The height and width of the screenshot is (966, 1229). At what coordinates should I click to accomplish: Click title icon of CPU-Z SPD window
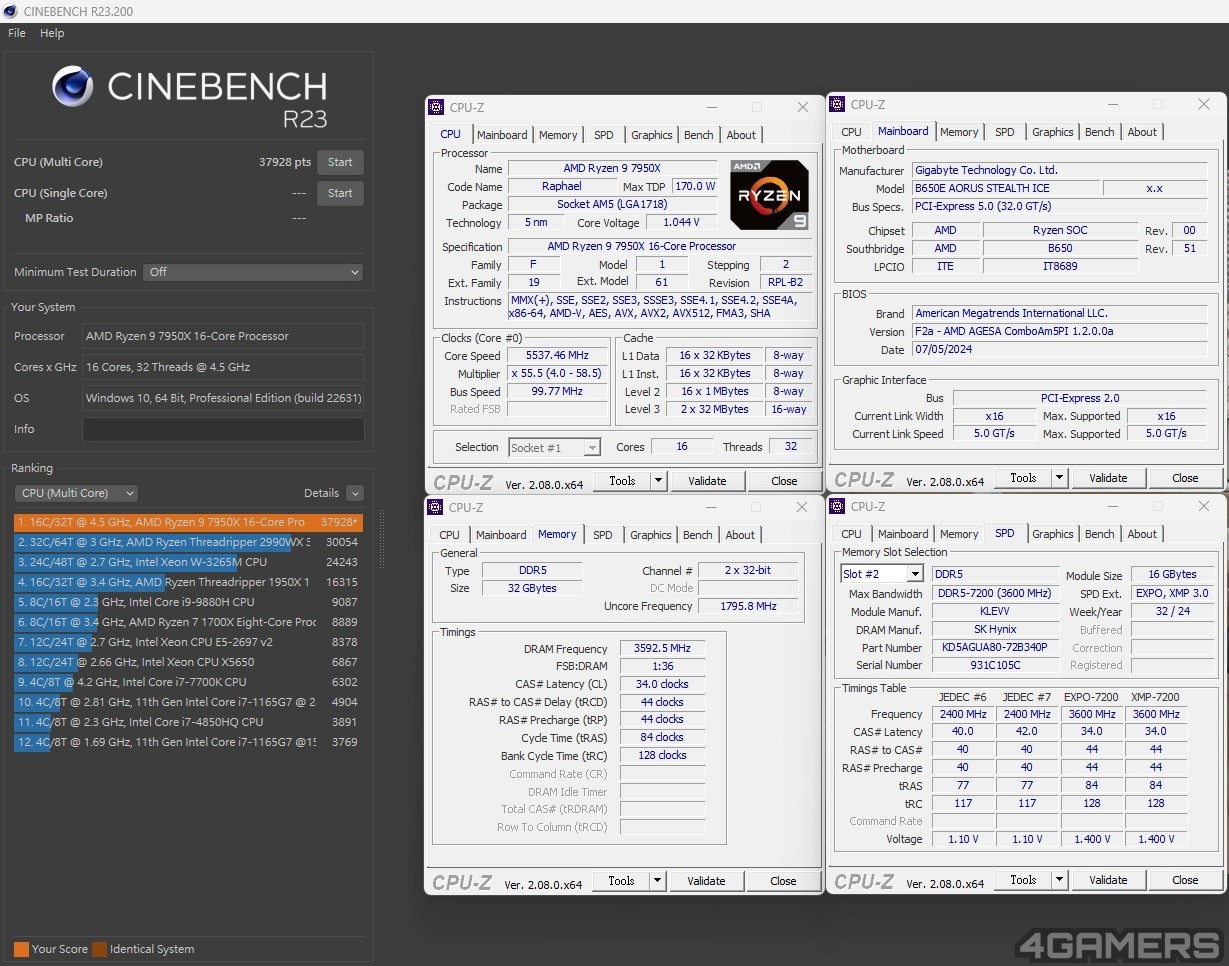pos(837,506)
